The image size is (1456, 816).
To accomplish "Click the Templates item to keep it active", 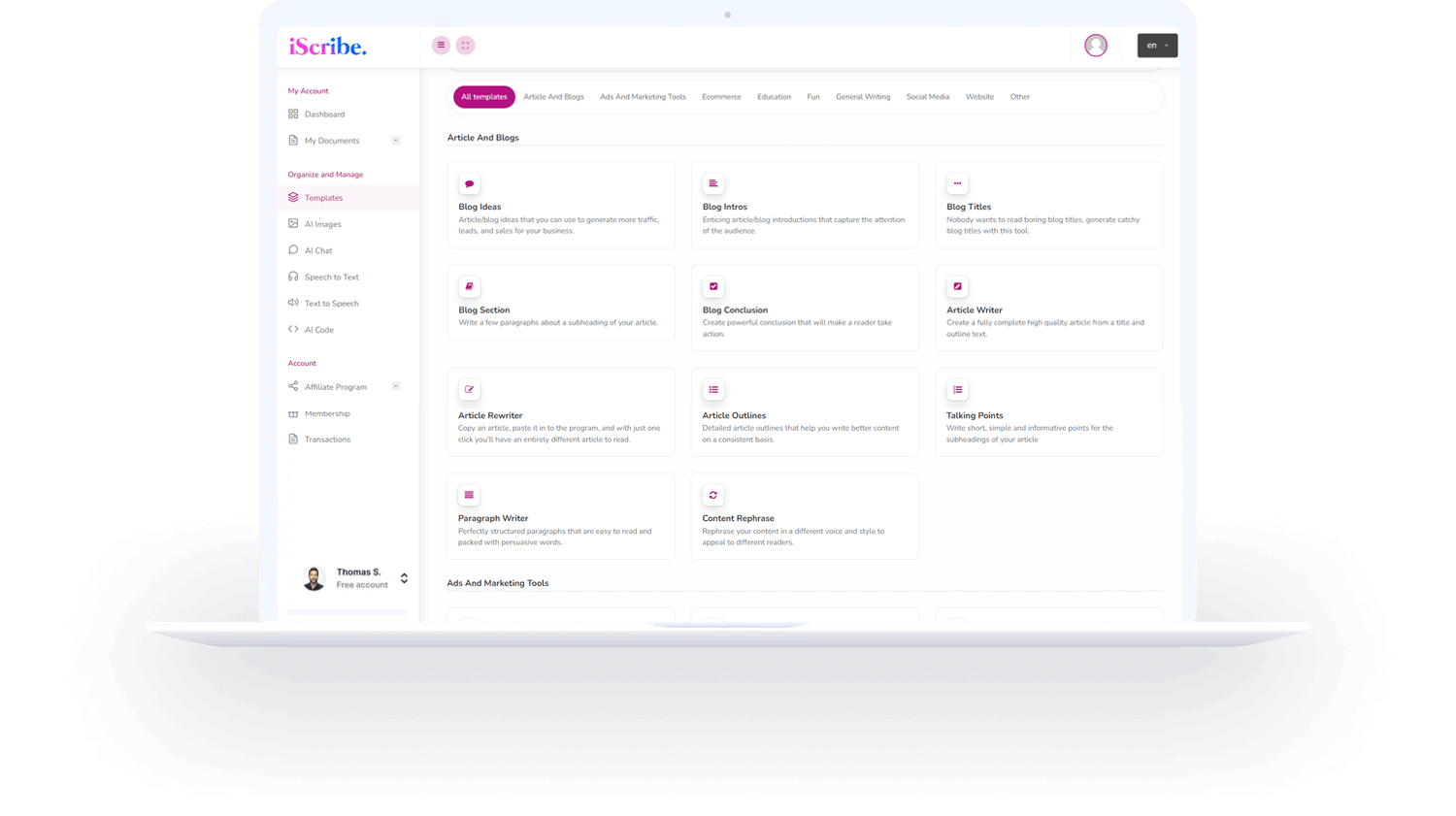I will (x=322, y=198).
